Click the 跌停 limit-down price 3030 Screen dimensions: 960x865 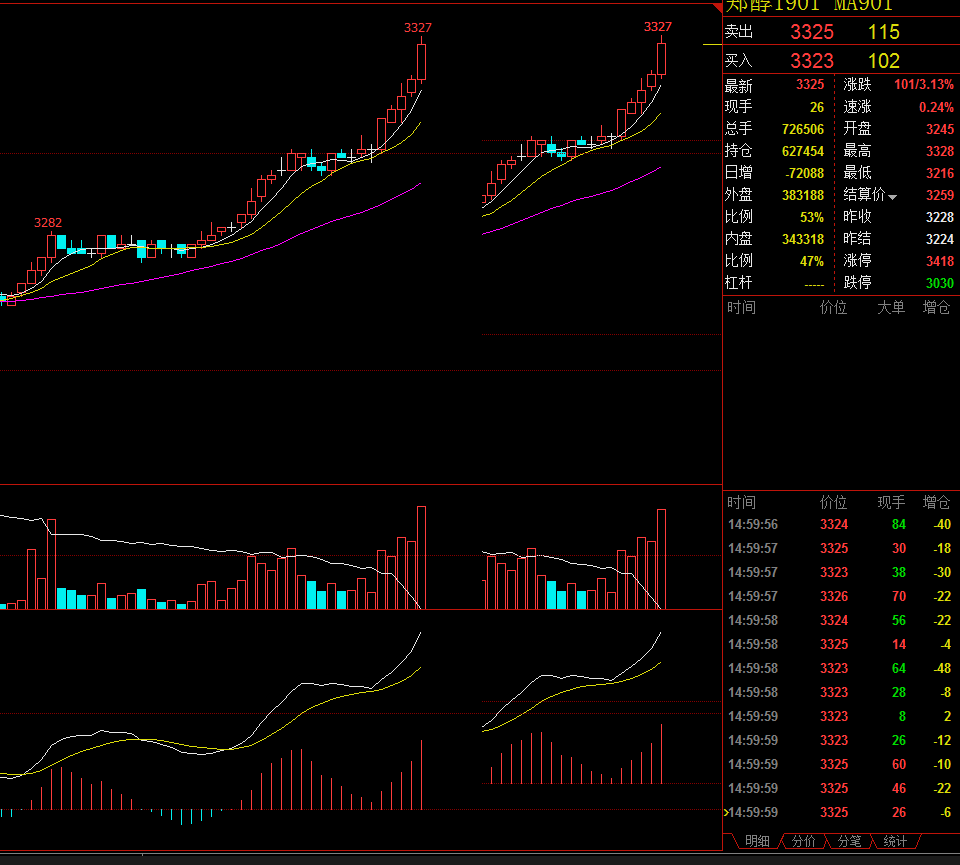939,283
